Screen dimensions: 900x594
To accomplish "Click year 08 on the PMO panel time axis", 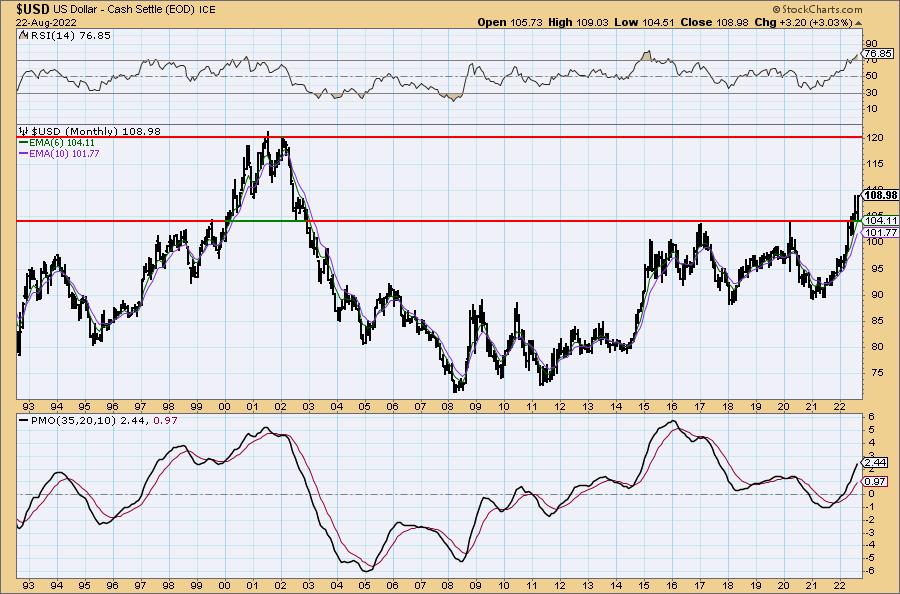I will point(447,585).
